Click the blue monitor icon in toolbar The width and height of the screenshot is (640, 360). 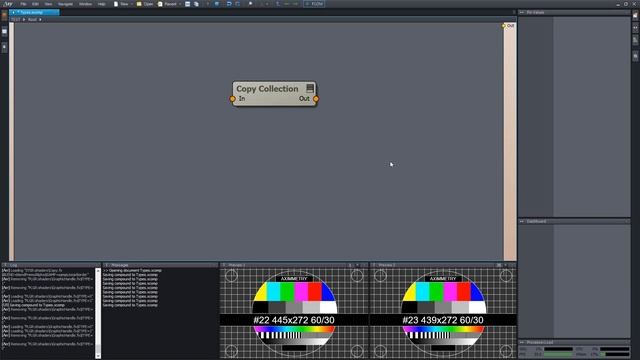point(217,4)
